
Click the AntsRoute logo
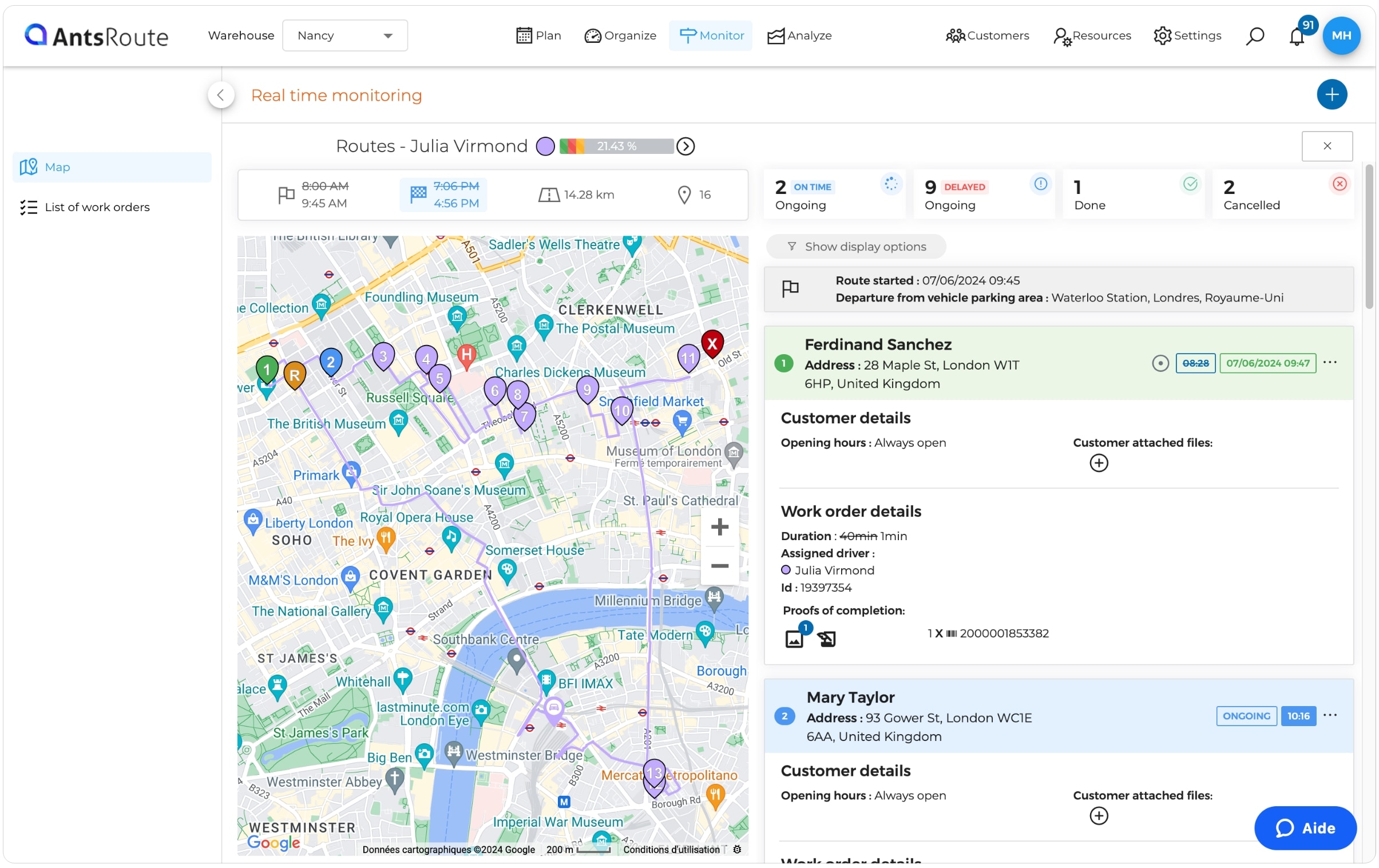tap(96, 35)
